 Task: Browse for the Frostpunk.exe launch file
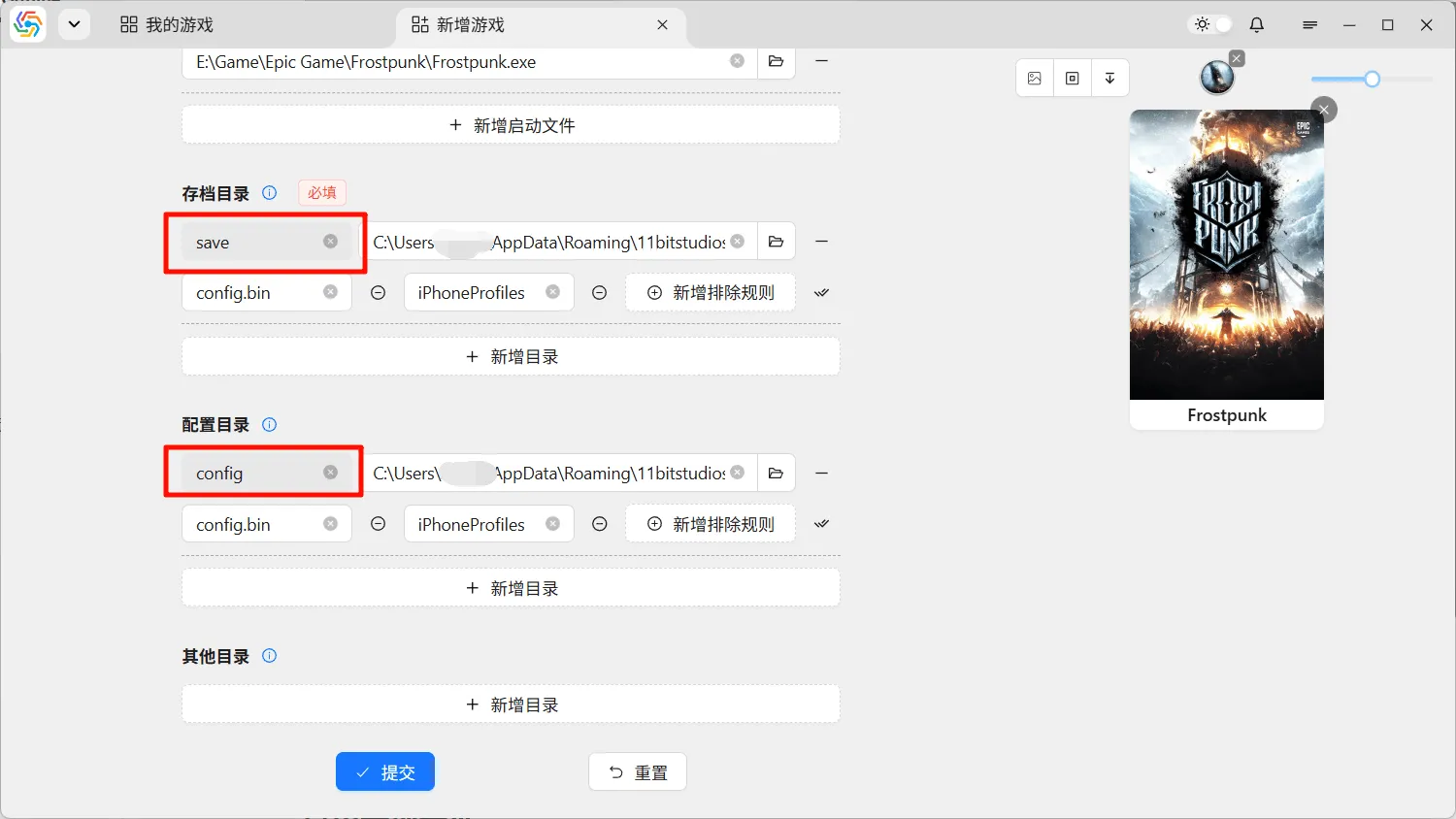776,61
